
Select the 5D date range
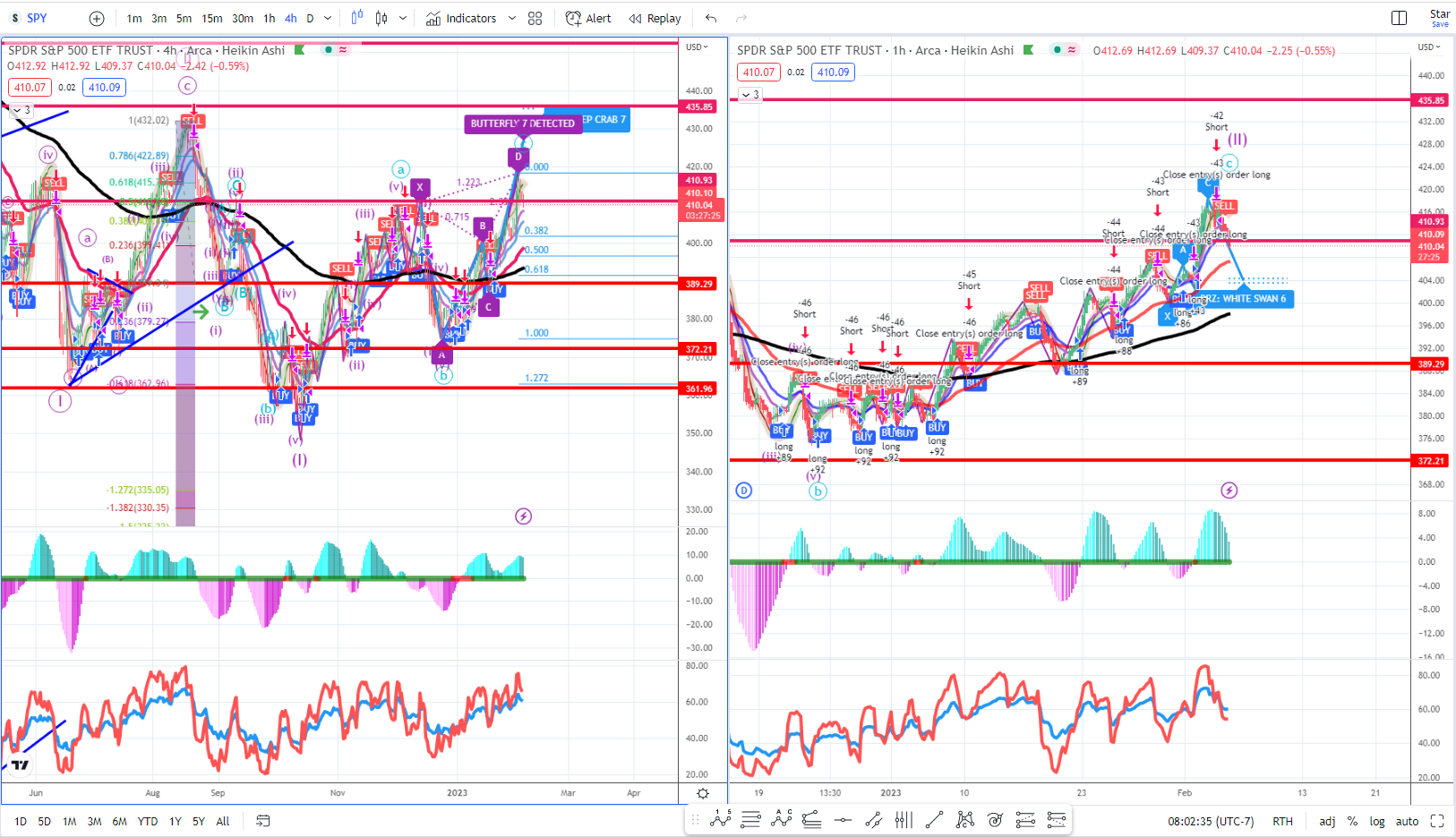45,821
